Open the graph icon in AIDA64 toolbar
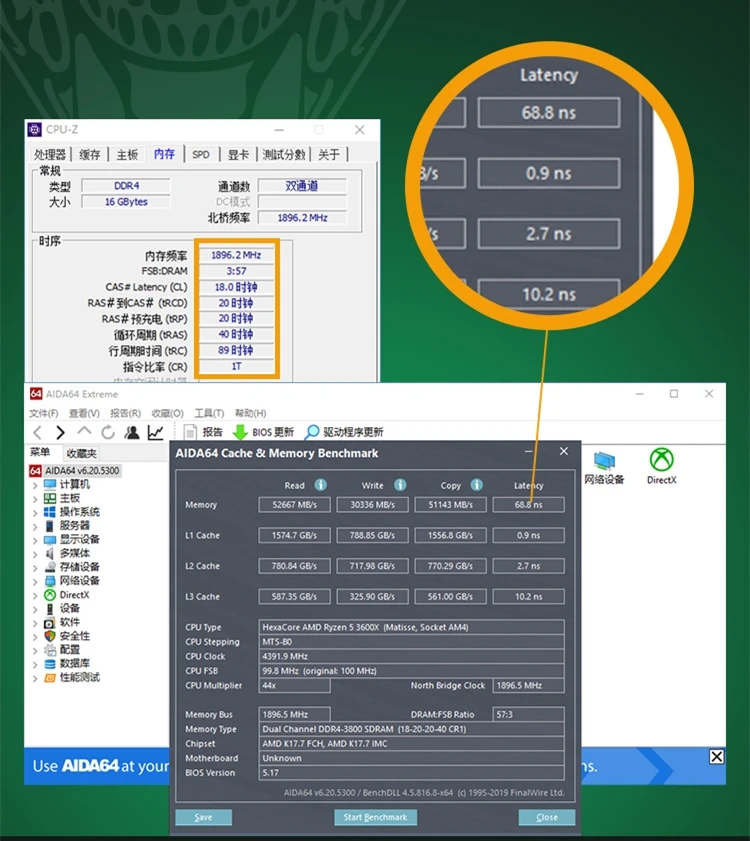 coord(156,432)
